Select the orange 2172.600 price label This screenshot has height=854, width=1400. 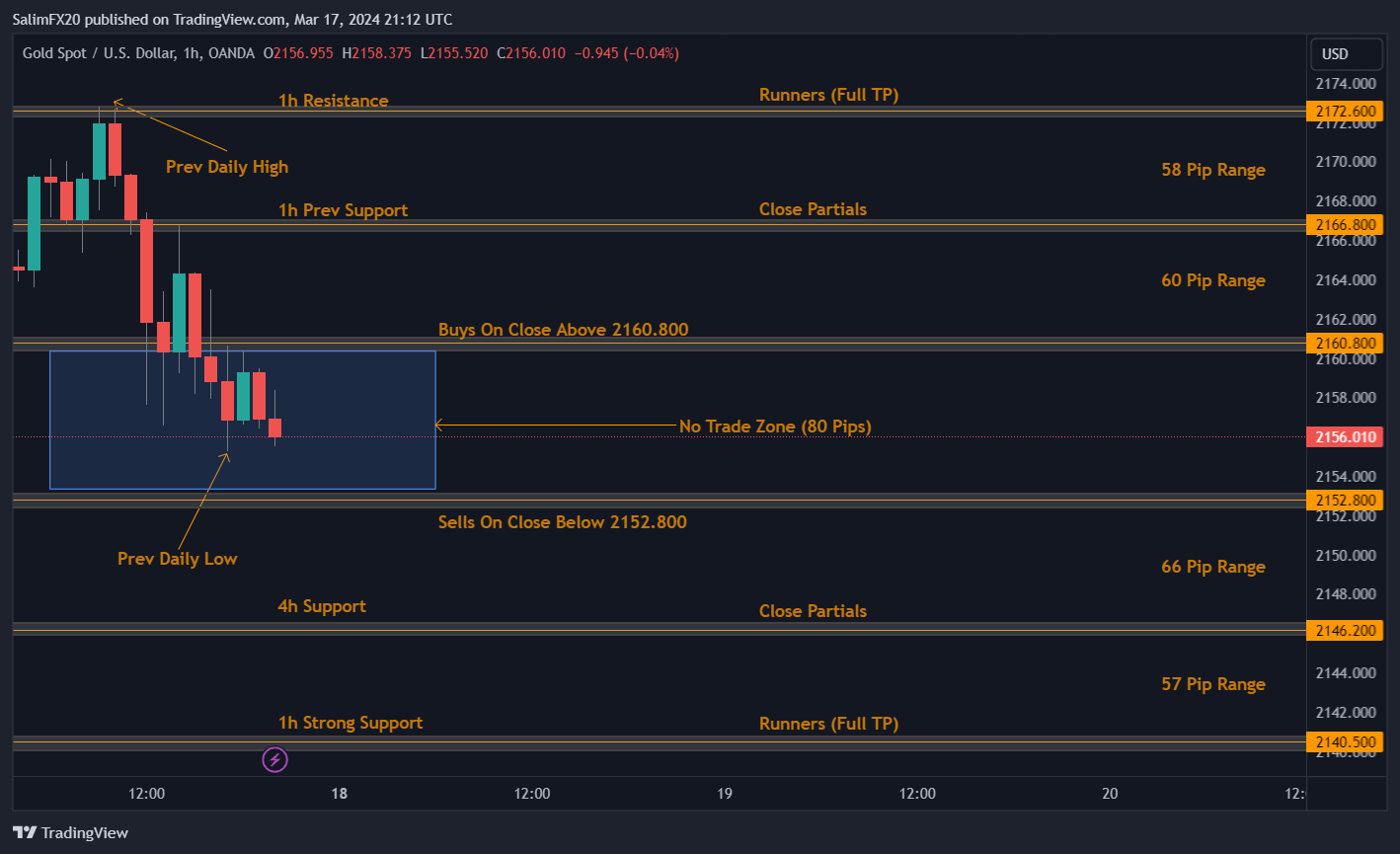tap(1345, 111)
